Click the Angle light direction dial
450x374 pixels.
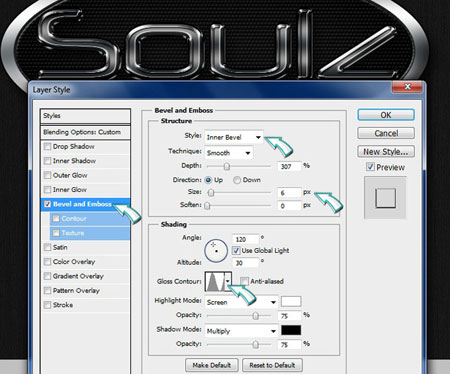(x=216, y=250)
